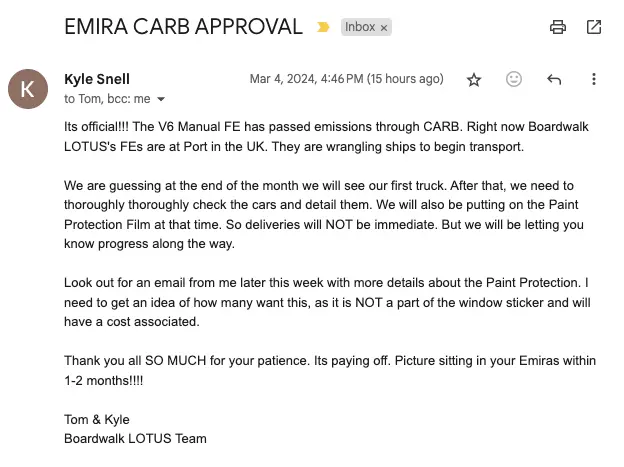Click the 'to Tom, bcc: me' text

pyautogui.click(x=107, y=99)
